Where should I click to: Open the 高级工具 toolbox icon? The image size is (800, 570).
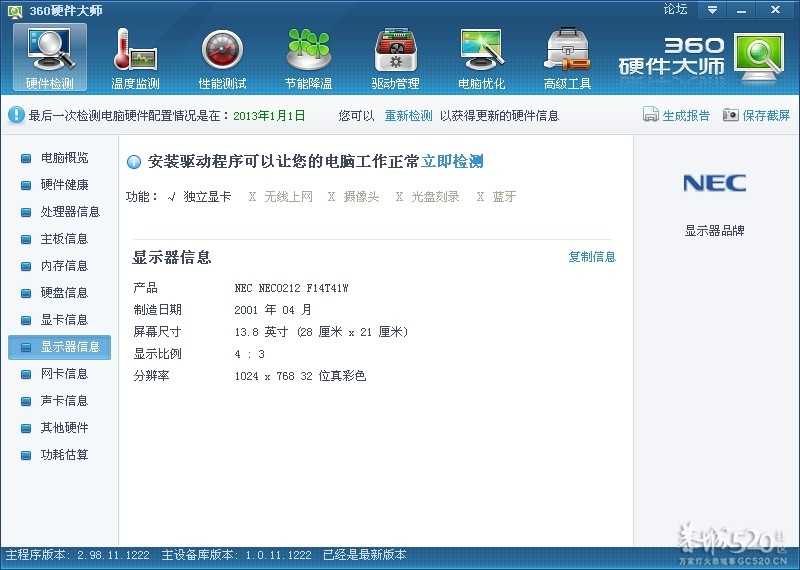(567, 58)
